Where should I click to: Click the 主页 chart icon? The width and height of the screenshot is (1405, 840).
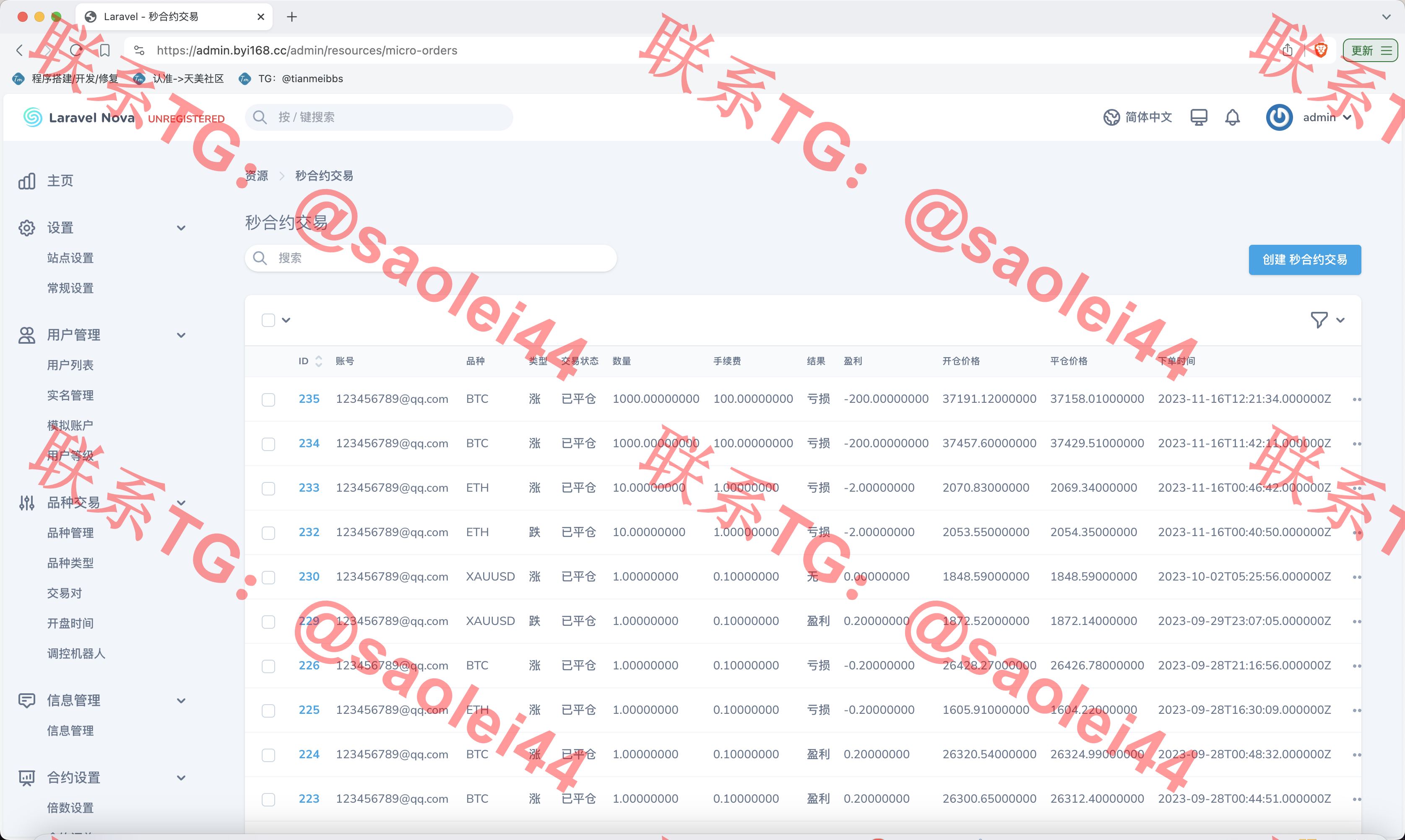pyautogui.click(x=26, y=181)
